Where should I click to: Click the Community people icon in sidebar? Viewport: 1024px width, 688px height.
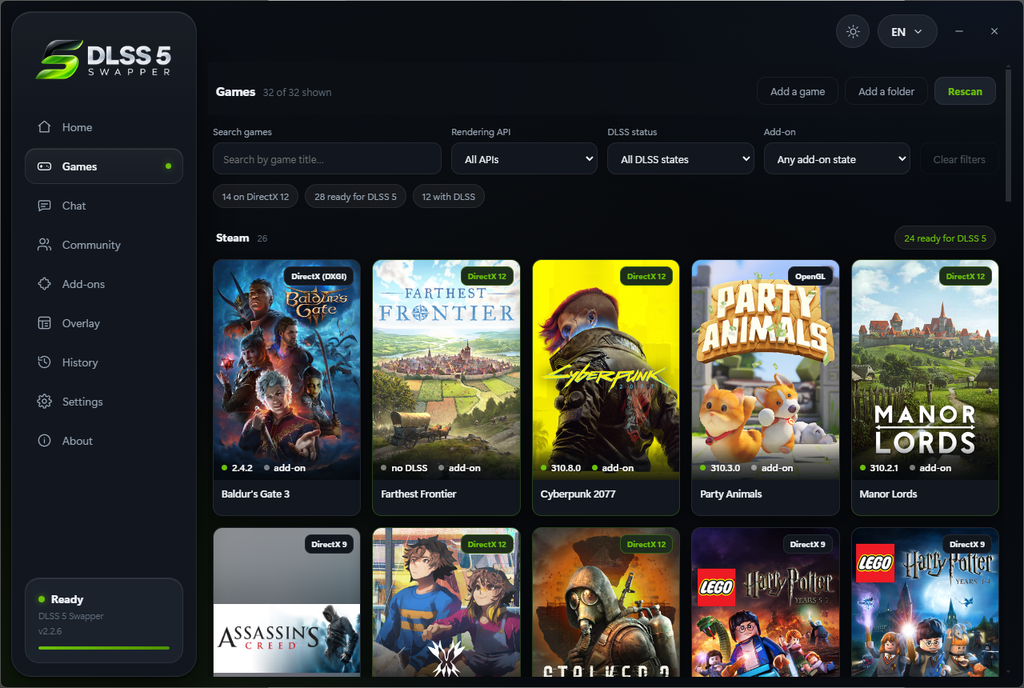[44, 245]
